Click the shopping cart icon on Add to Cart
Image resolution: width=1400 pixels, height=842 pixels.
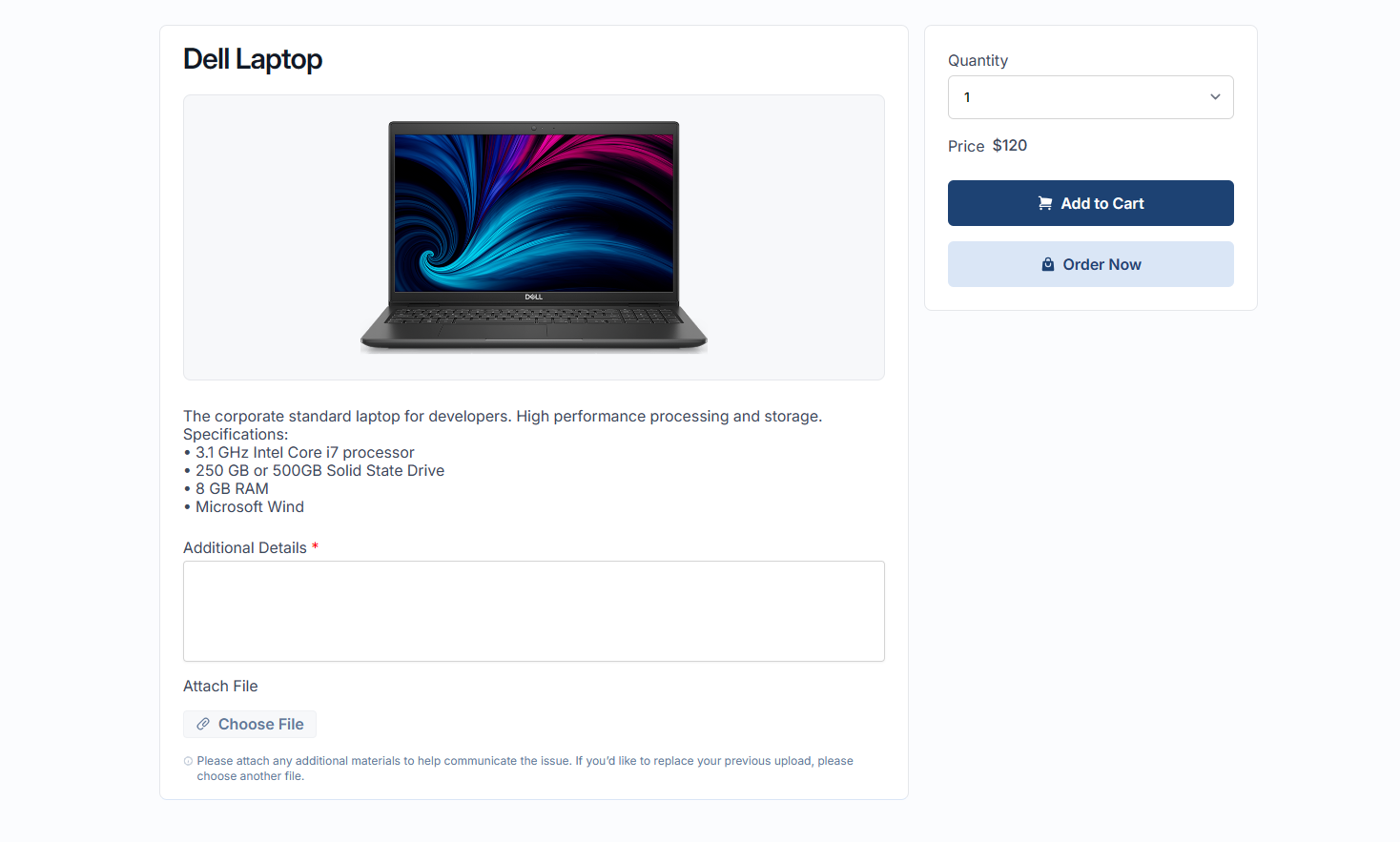coord(1045,203)
